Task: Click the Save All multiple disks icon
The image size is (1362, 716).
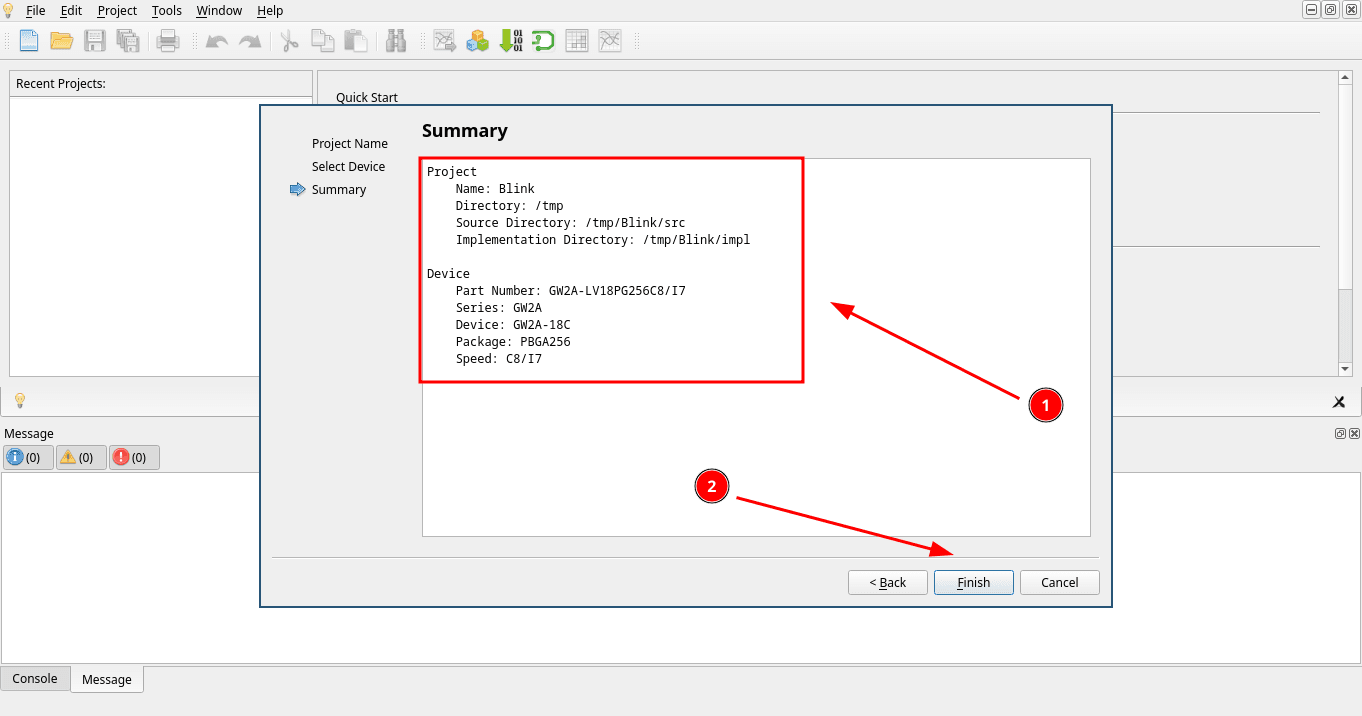Action: click(128, 41)
